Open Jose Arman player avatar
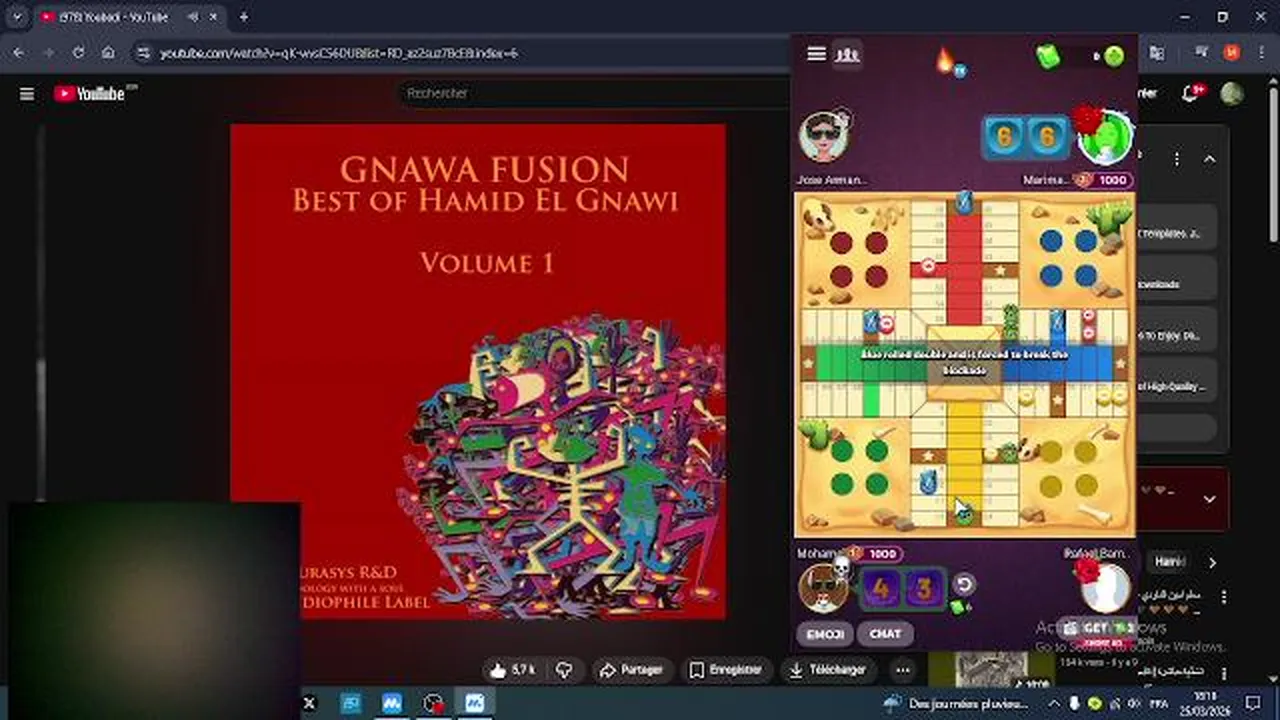The width and height of the screenshot is (1280, 720). (x=824, y=138)
